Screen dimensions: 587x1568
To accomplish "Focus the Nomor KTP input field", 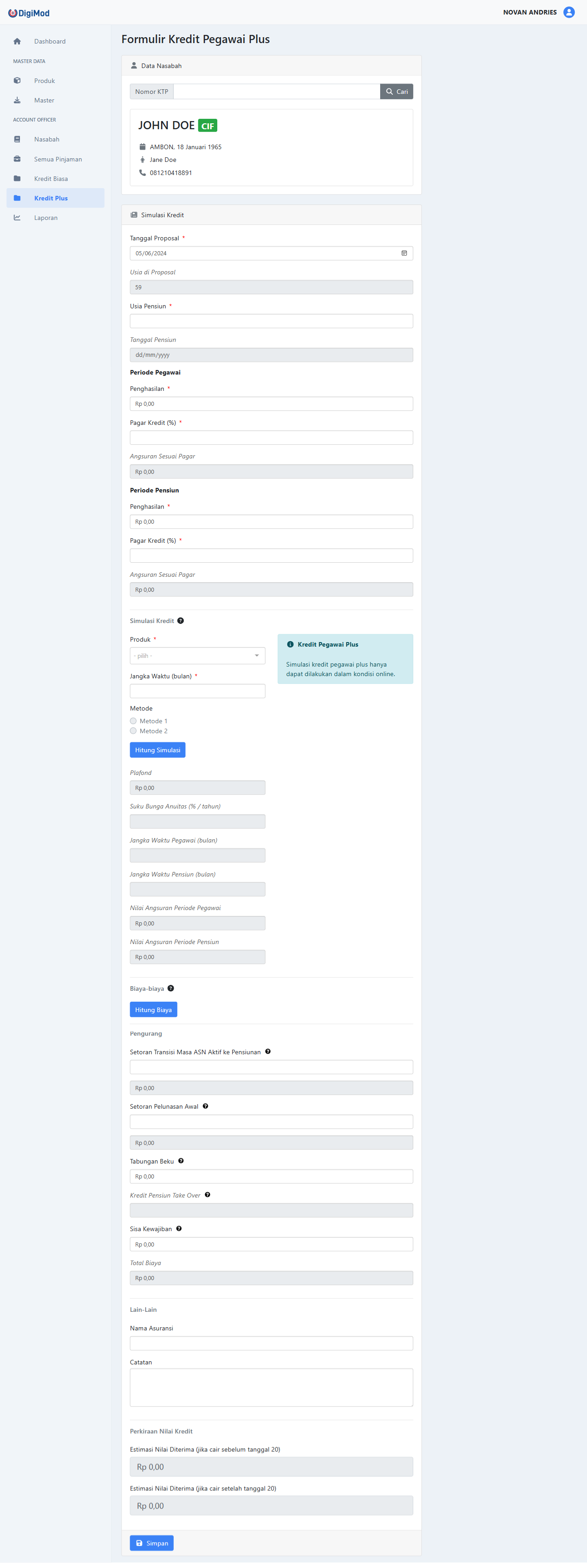I will click(x=276, y=91).
